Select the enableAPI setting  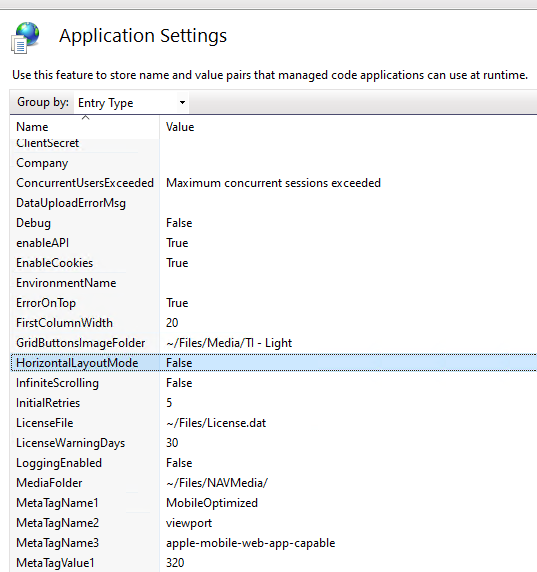pos(42,243)
